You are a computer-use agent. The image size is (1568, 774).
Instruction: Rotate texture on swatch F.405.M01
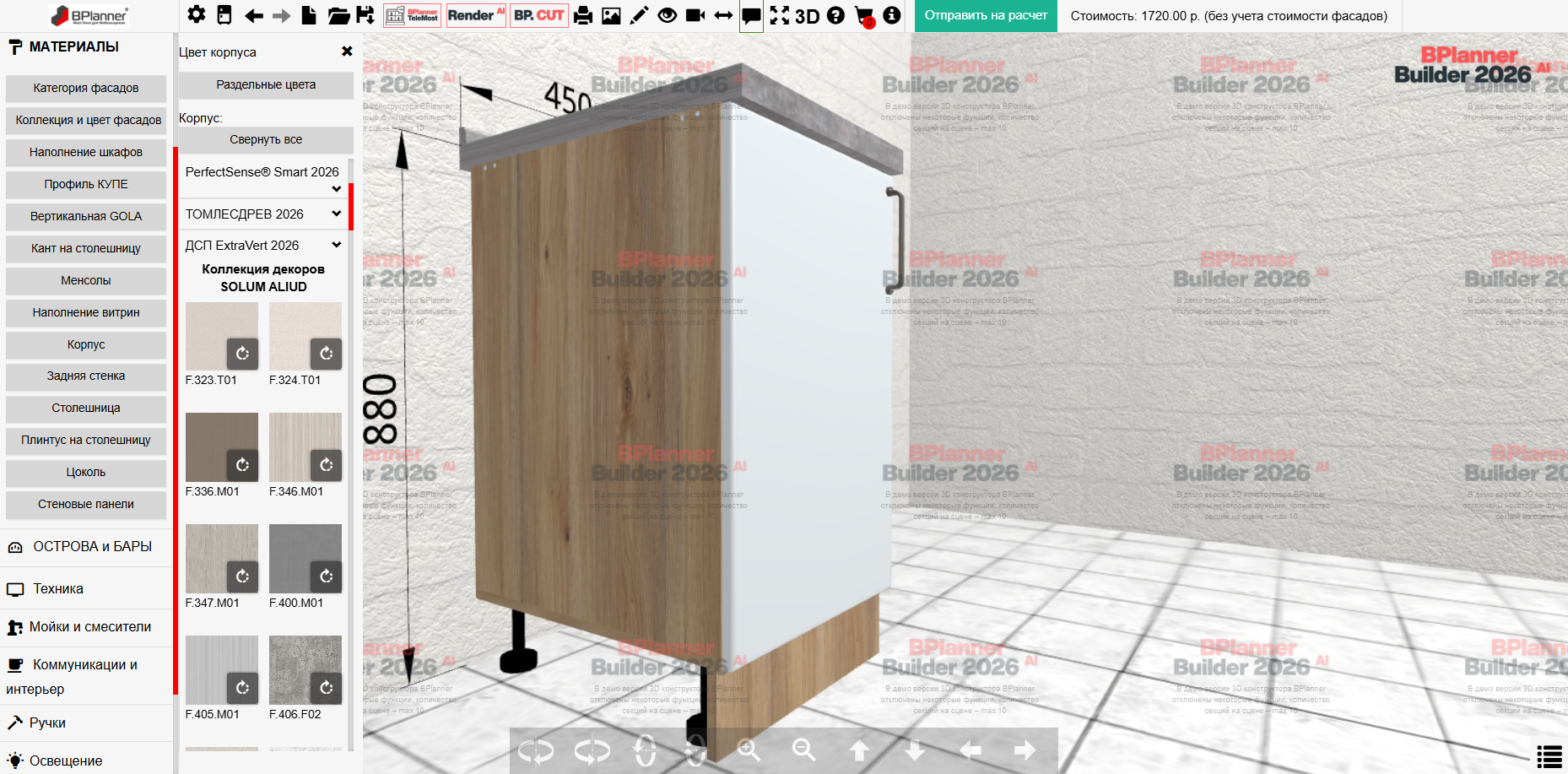coord(242,688)
